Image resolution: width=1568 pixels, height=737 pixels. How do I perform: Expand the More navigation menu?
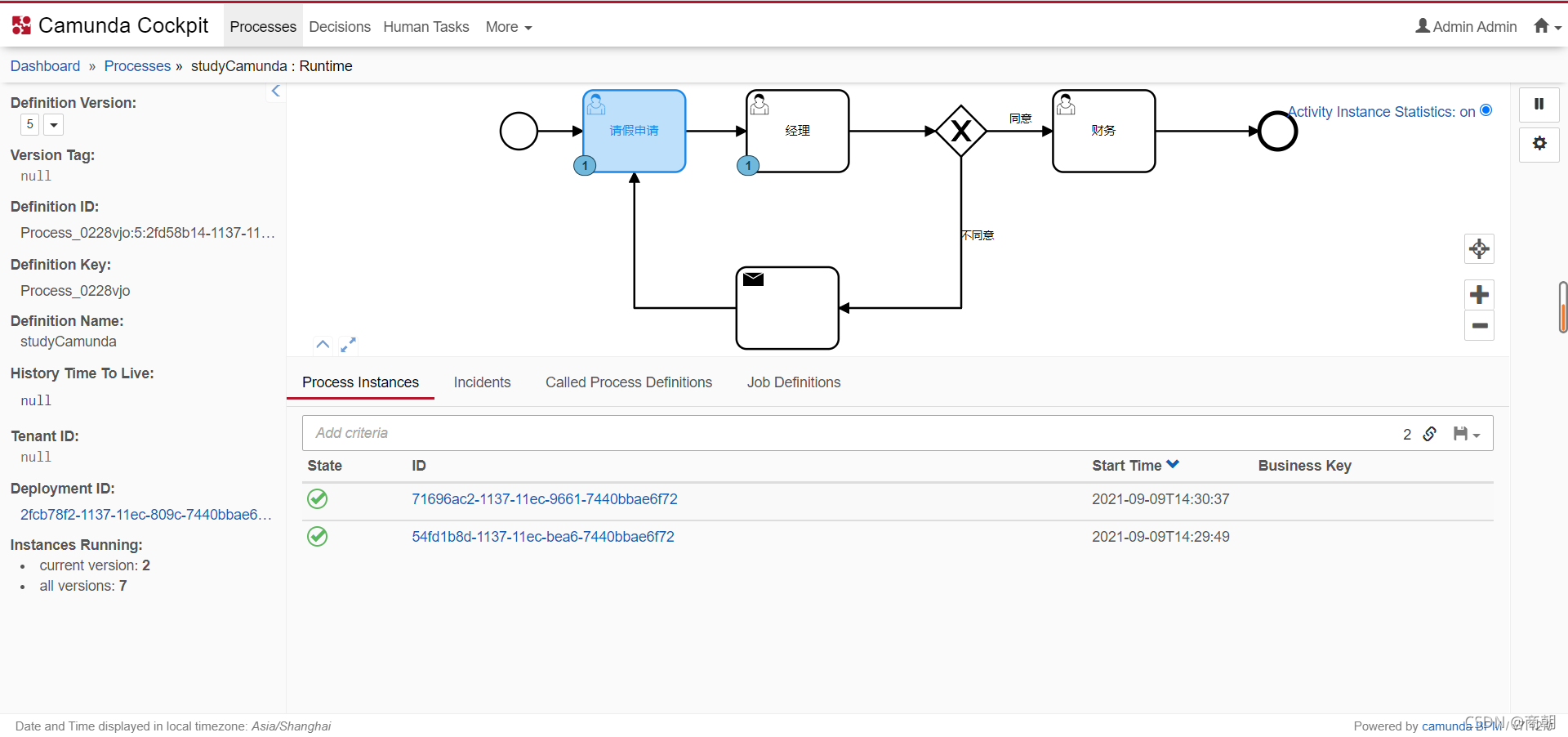click(x=508, y=27)
